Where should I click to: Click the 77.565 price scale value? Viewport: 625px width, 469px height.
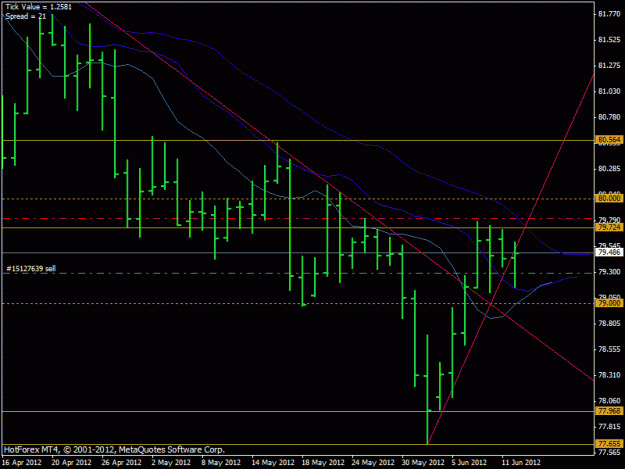(609, 453)
